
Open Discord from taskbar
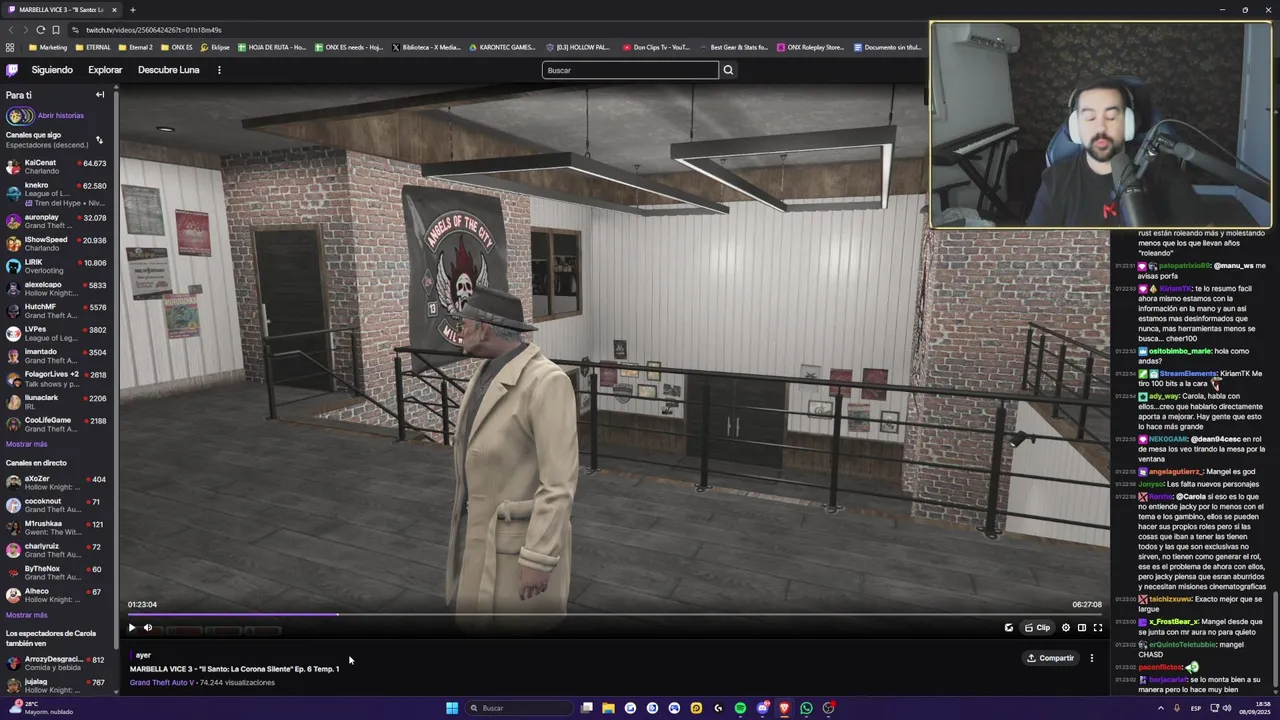click(x=762, y=708)
